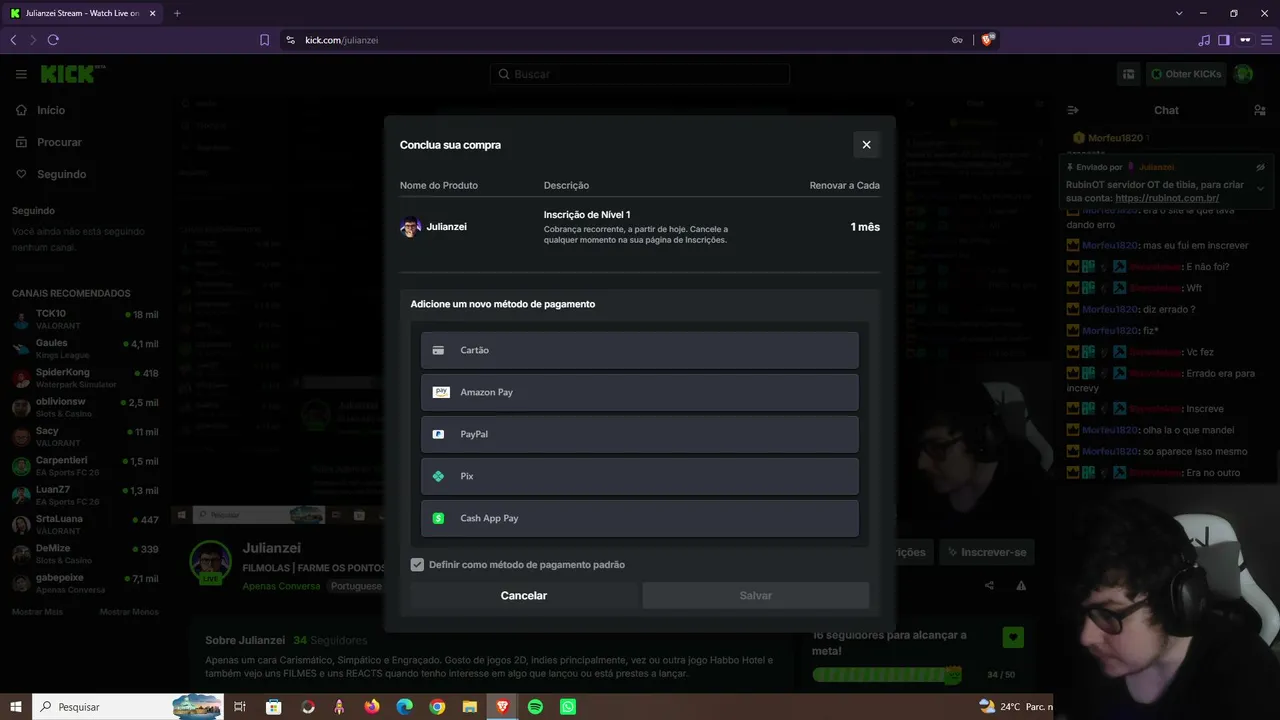Choose Cash App Pay option
Viewport: 1280px width, 720px height.
click(x=640, y=518)
